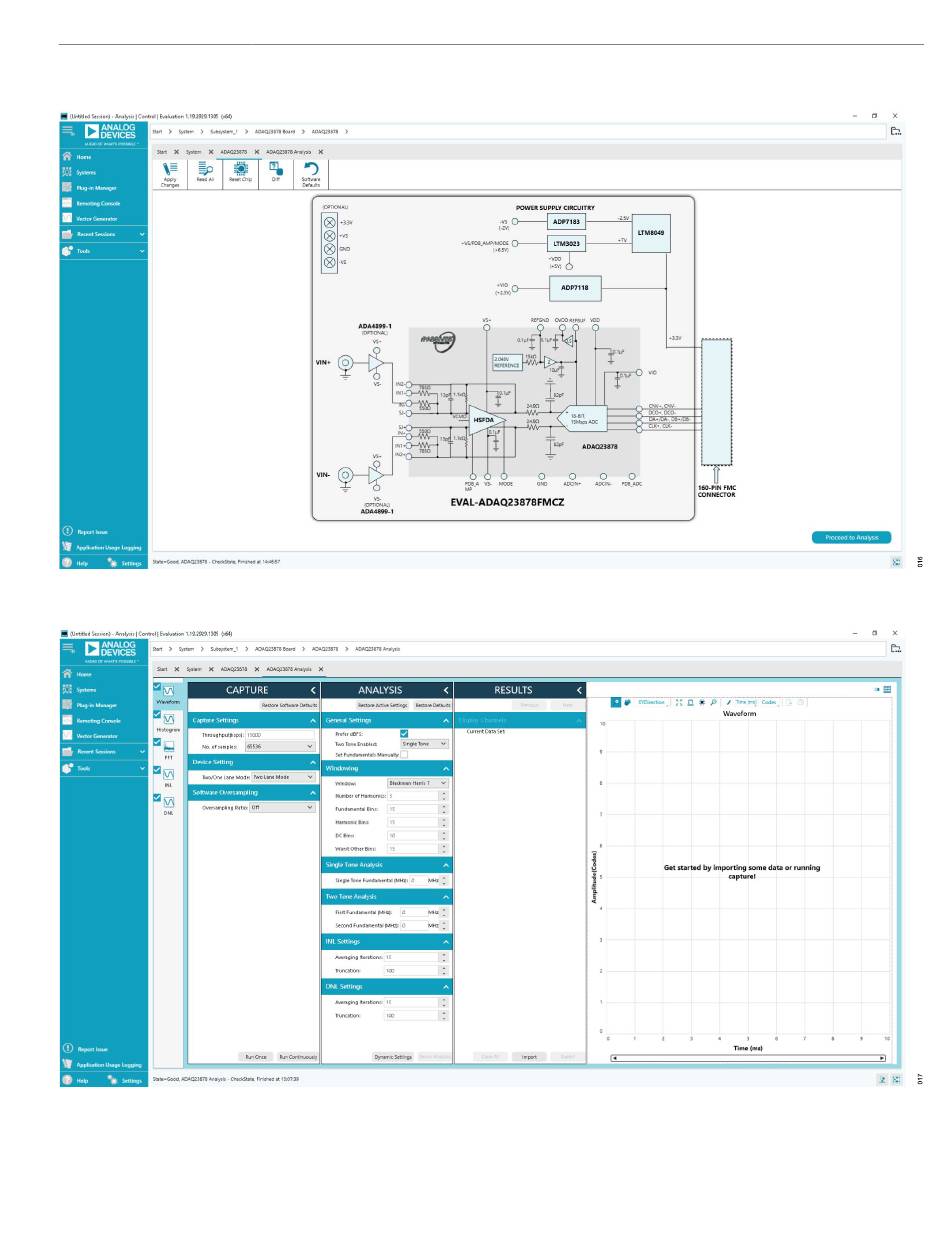Switch to ADAQ23878 Analysis tab in the board-diagram window
The width and height of the screenshot is (950, 1248).
tap(289, 151)
